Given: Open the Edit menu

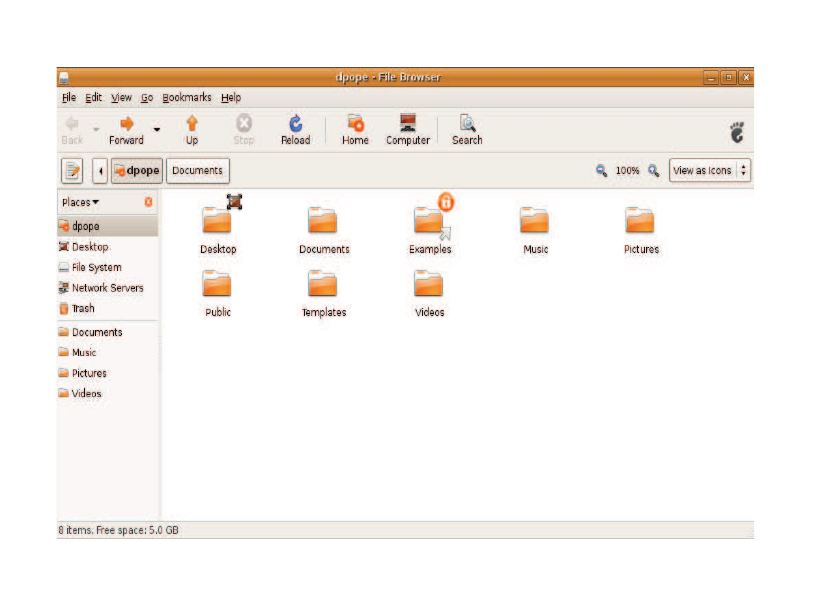Looking at the screenshot, I should tap(93, 98).
